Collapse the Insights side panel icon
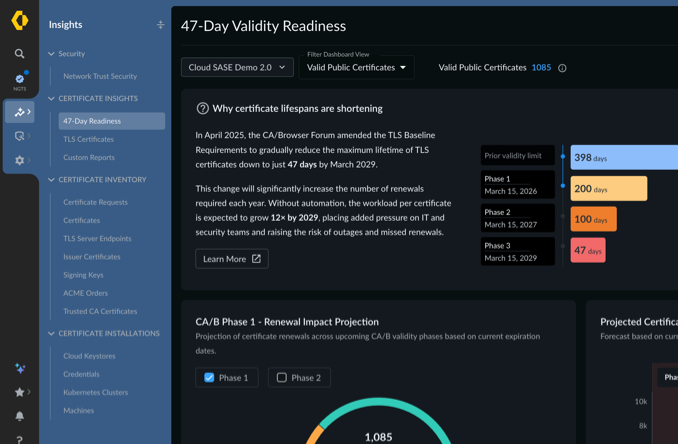Image resolution: width=678 pixels, height=444 pixels. 160,25
